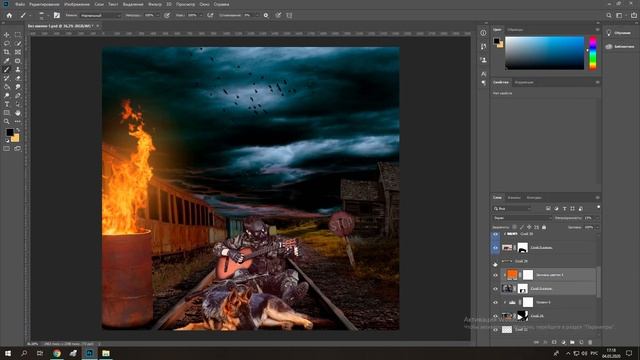Open layer filter type dropdown
The width and height of the screenshot is (640, 360).
pyautogui.click(x=513, y=209)
